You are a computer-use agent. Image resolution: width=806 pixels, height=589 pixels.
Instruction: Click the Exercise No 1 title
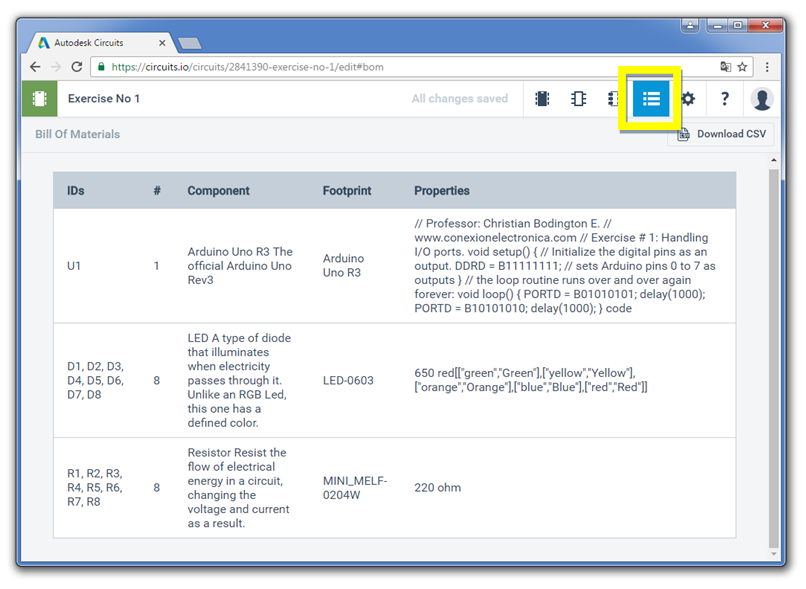[x=104, y=98]
